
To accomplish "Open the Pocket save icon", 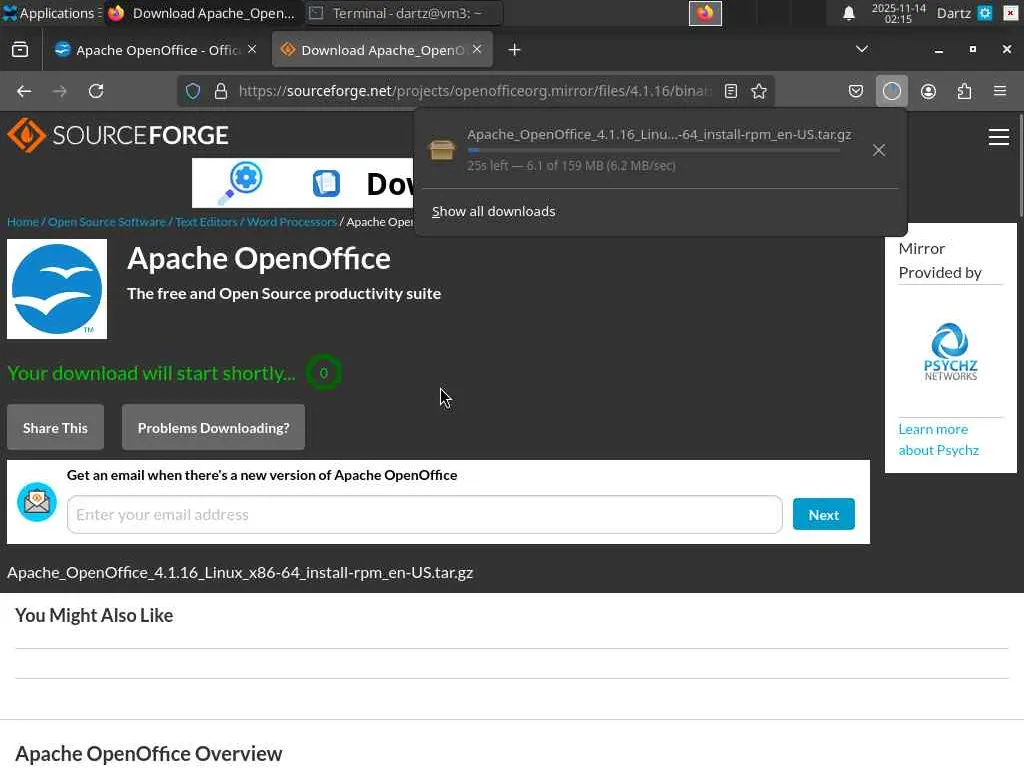I will [856, 91].
